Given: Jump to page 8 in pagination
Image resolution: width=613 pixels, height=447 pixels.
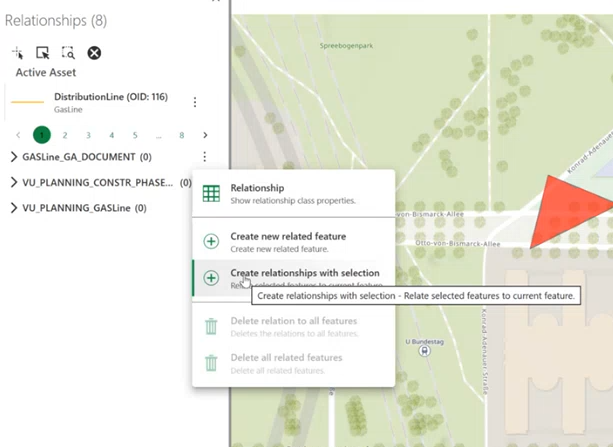Looking at the screenshot, I should (182, 135).
